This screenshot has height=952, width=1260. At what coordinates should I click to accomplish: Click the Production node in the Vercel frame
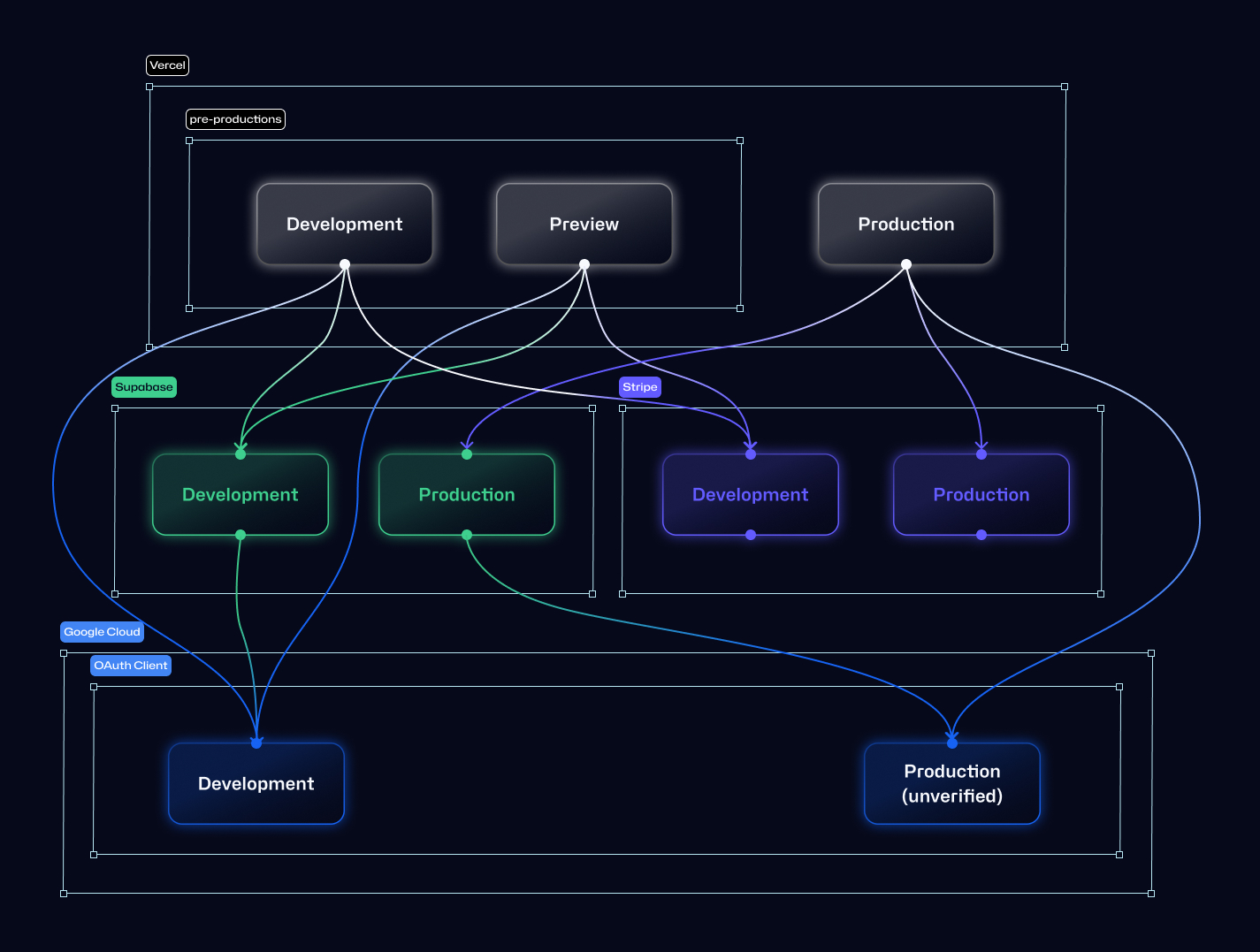click(x=905, y=224)
